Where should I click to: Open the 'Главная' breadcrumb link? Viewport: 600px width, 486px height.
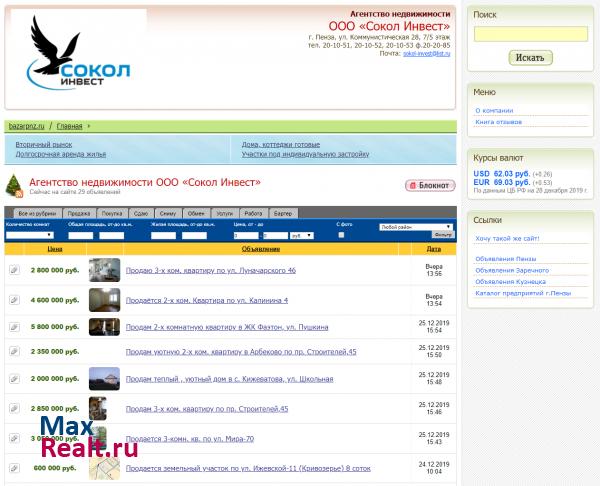[69, 126]
